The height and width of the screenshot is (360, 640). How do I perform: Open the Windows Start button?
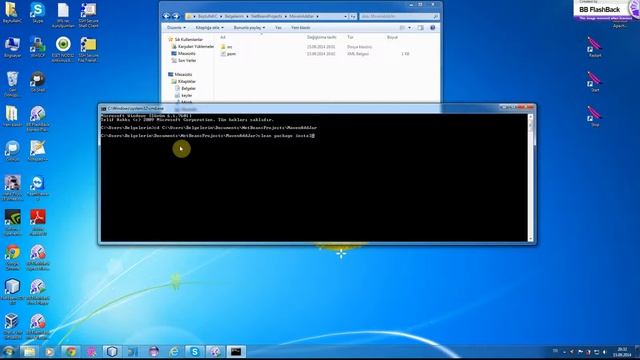click(x=8, y=351)
